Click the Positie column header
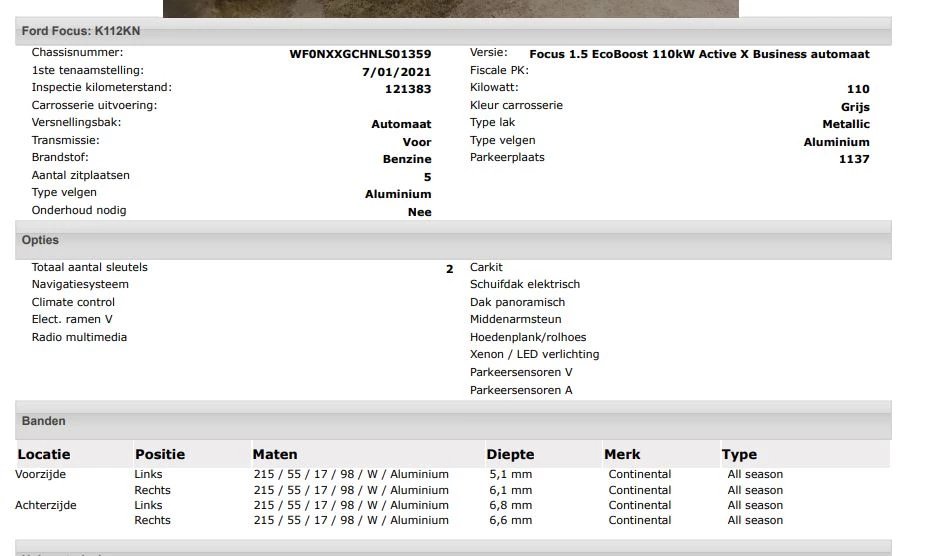 tap(160, 454)
